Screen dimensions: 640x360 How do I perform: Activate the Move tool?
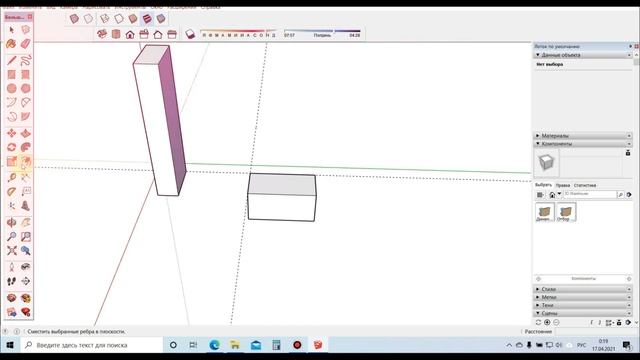coord(11,133)
